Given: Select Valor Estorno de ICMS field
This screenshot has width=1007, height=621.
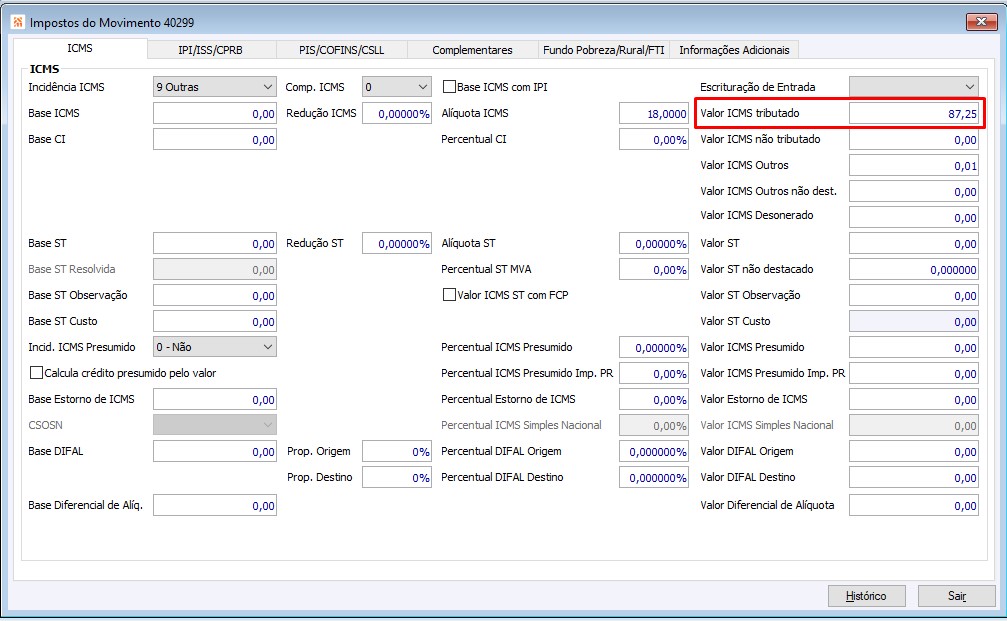Looking at the screenshot, I should click(914, 399).
